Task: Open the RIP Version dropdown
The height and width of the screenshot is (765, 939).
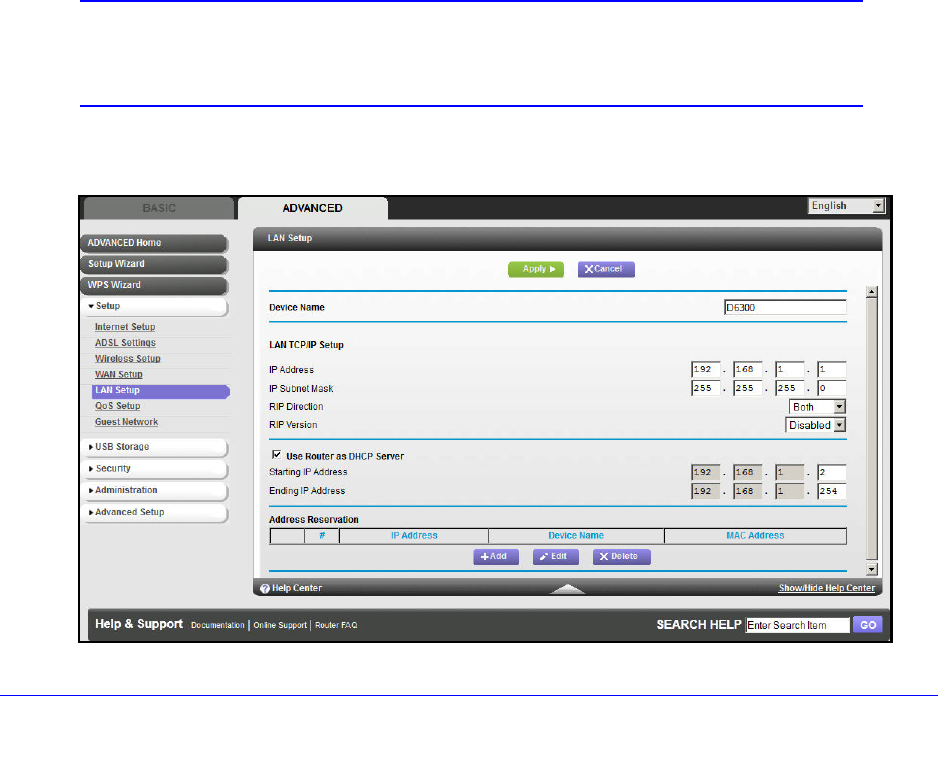Action: [x=815, y=425]
